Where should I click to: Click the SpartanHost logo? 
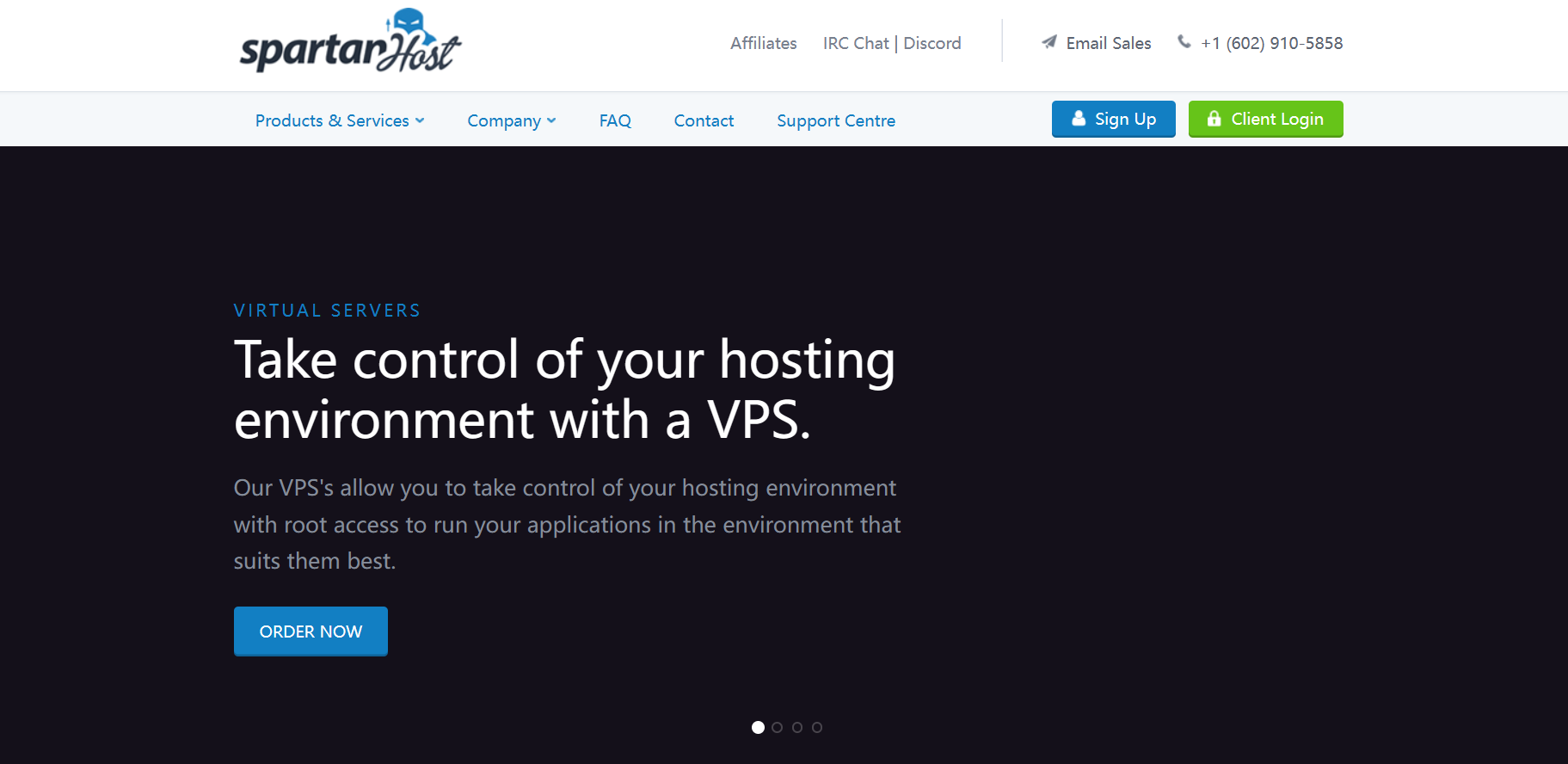coord(350,42)
